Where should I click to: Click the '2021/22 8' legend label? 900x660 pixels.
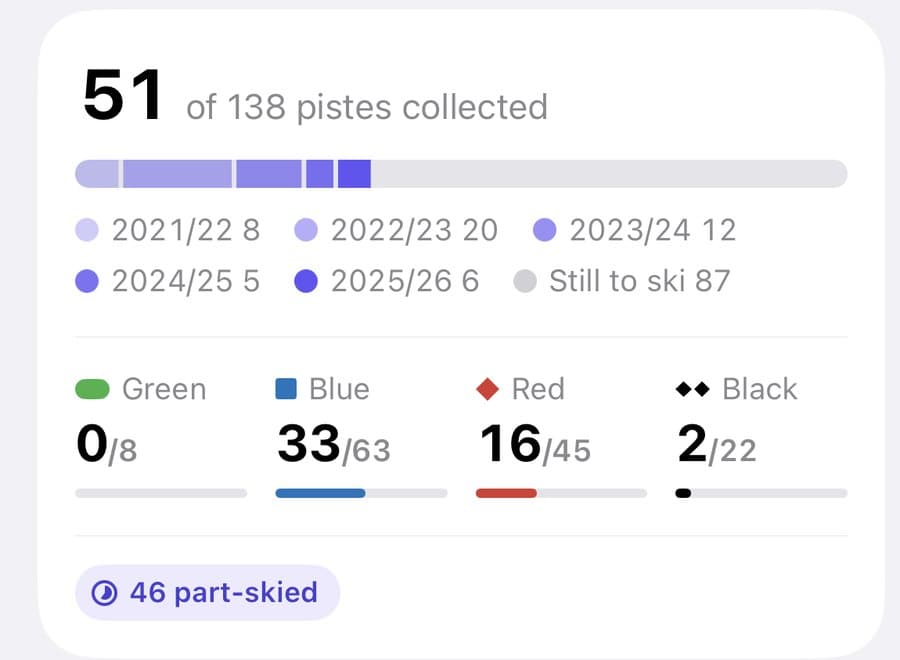coord(186,230)
